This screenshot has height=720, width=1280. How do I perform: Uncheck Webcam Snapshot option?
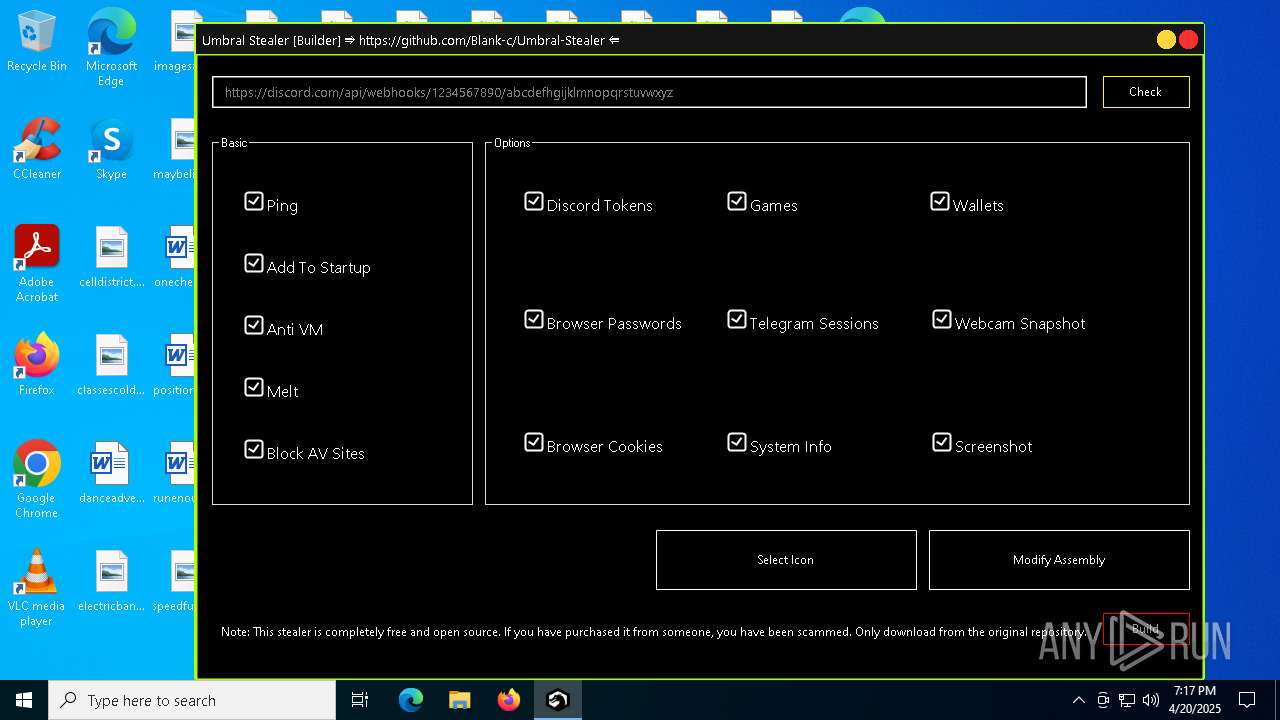942,320
